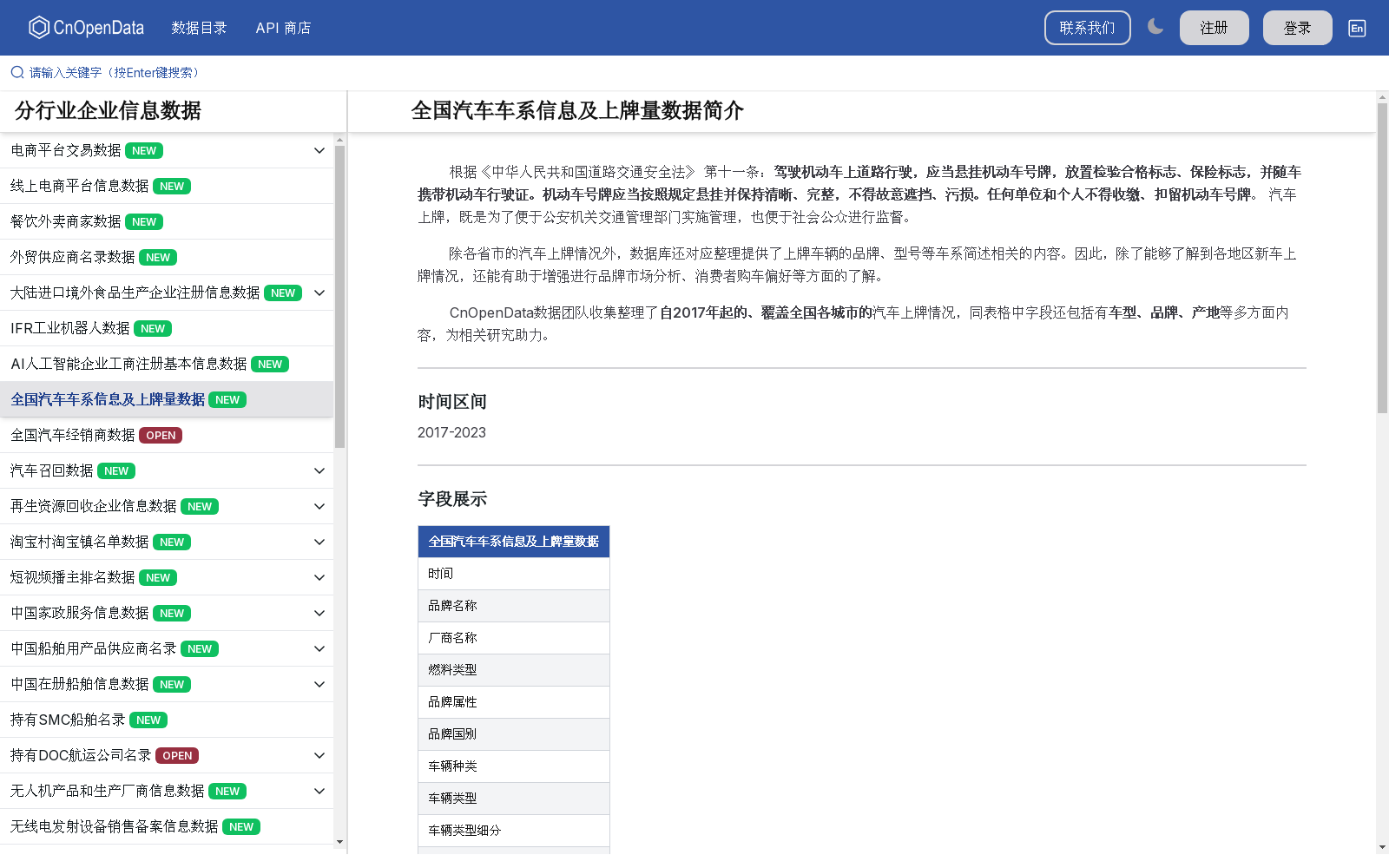This screenshot has height=868, width=1389.
Task: Click the search magnifier icon
Action: pos(16,72)
